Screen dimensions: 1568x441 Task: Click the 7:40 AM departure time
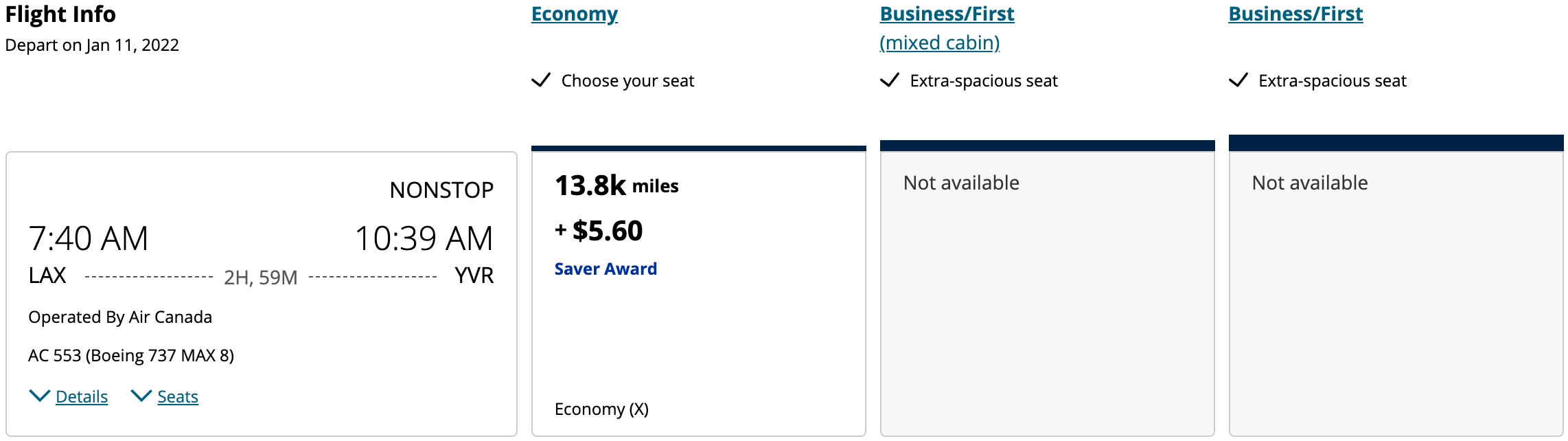click(x=89, y=239)
